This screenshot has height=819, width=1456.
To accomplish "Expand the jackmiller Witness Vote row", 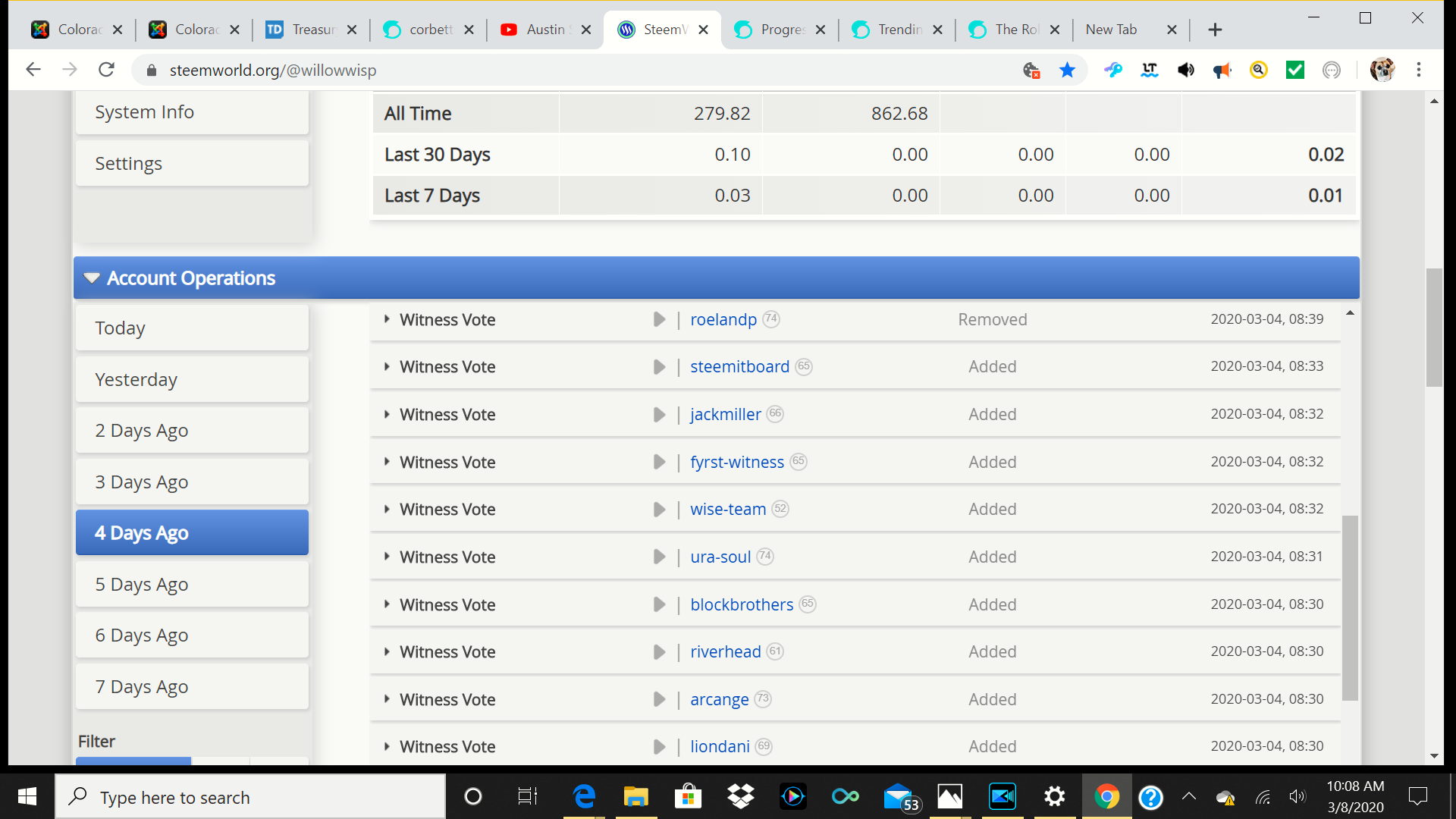I will pos(387,415).
